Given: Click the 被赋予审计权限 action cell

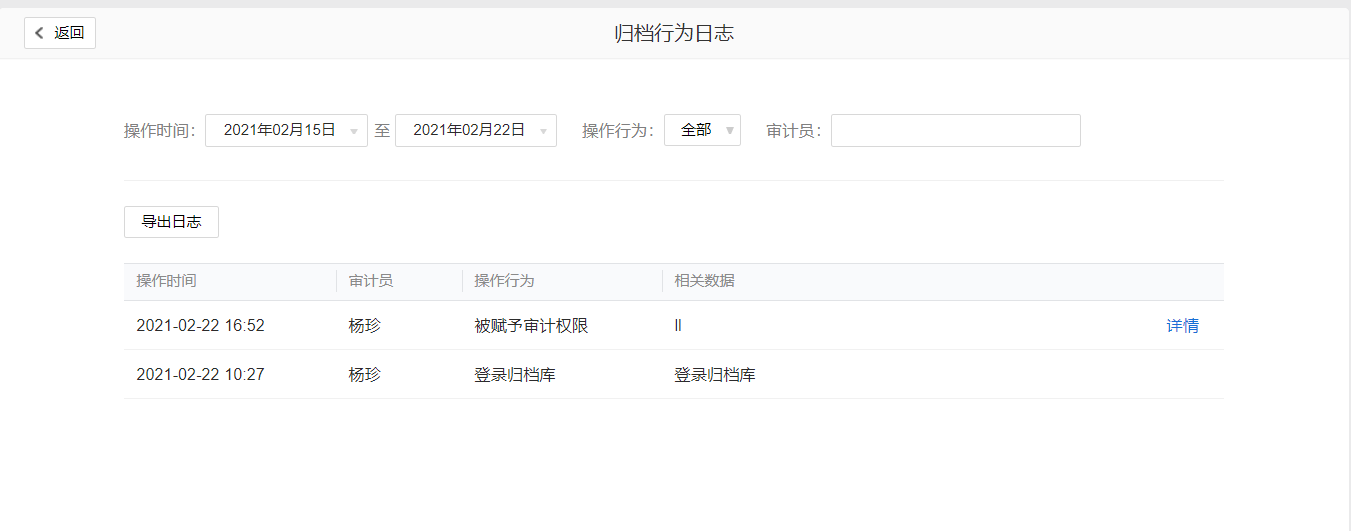Looking at the screenshot, I should (x=531, y=326).
